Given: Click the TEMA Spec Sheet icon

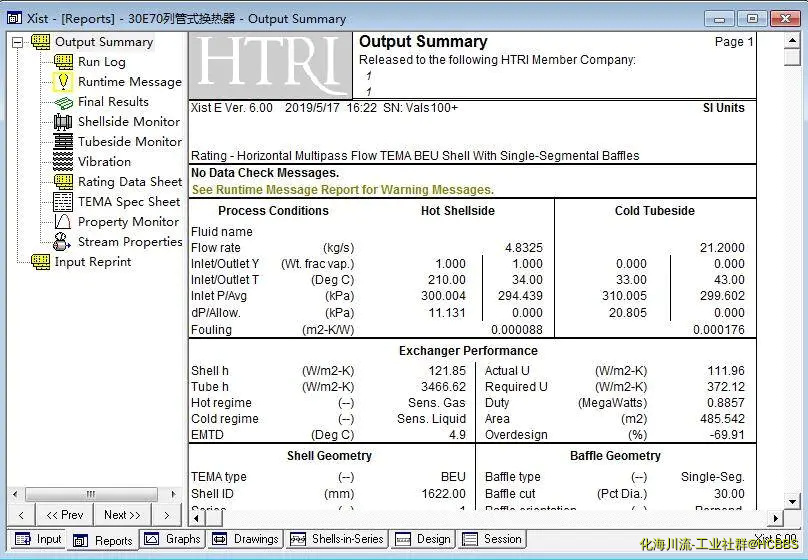Looking at the screenshot, I should point(63,201).
